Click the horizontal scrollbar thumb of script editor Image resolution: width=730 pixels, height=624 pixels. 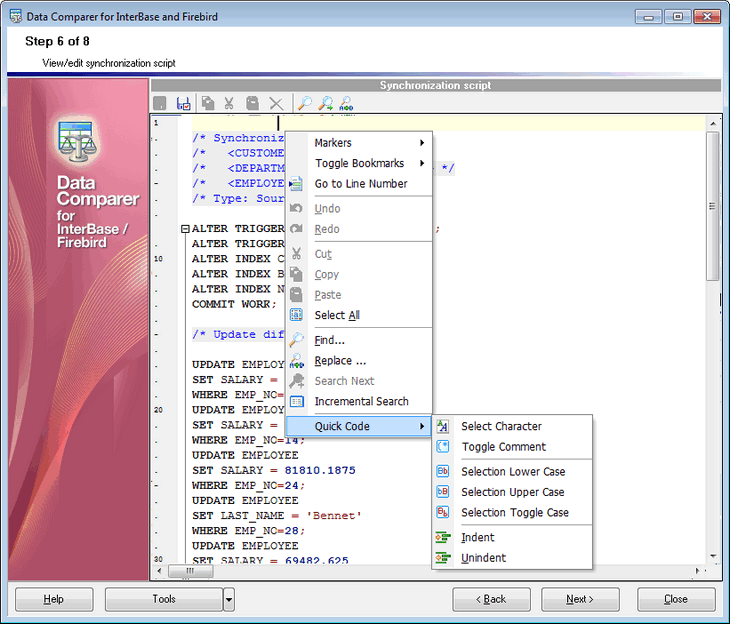[x=190, y=571]
